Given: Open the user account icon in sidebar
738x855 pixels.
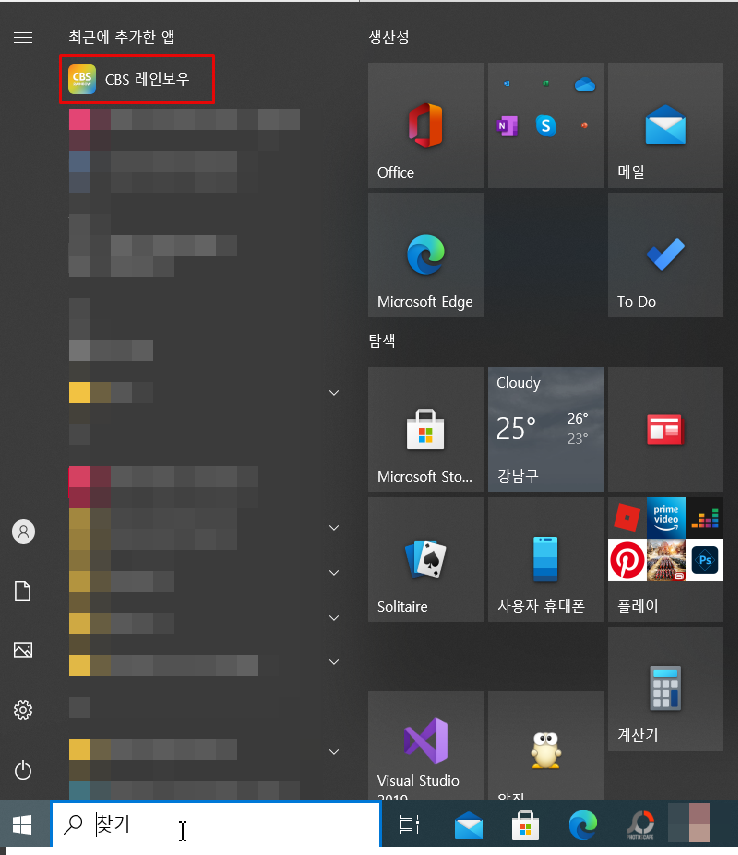Looking at the screenshot, I should (x=23, y=532).
